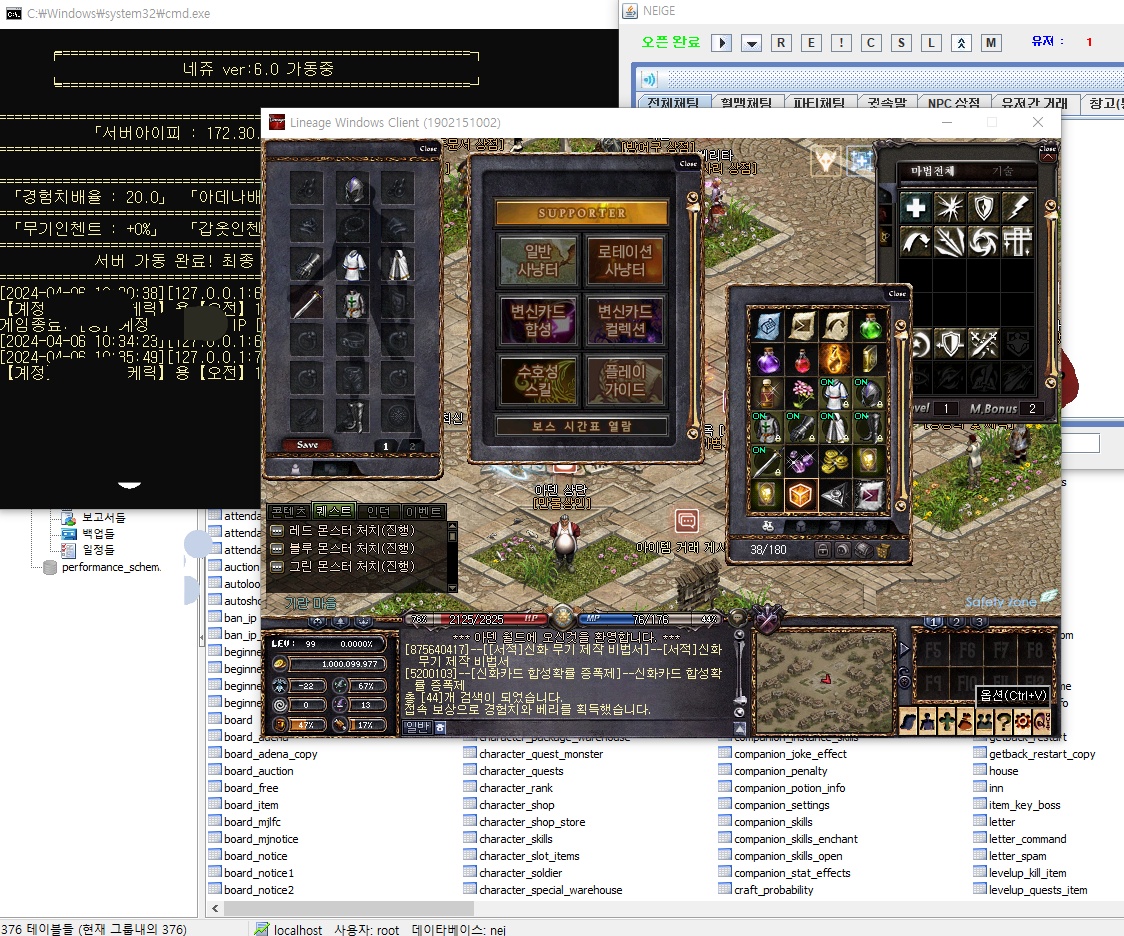This screenshot has height=936, width=1124.
Task: Switch to the 콘텐츠 tab in quest panel
Action: point(289,512)
